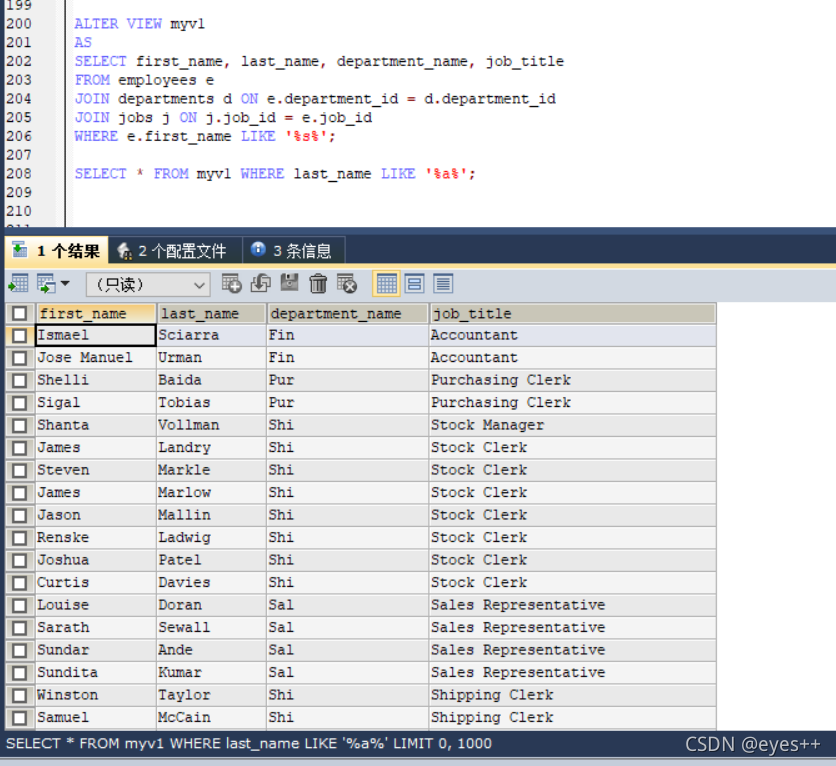Check the row checkbox for Samuel McCain
This screenshot has width=836, height=766.
[20, 718]
